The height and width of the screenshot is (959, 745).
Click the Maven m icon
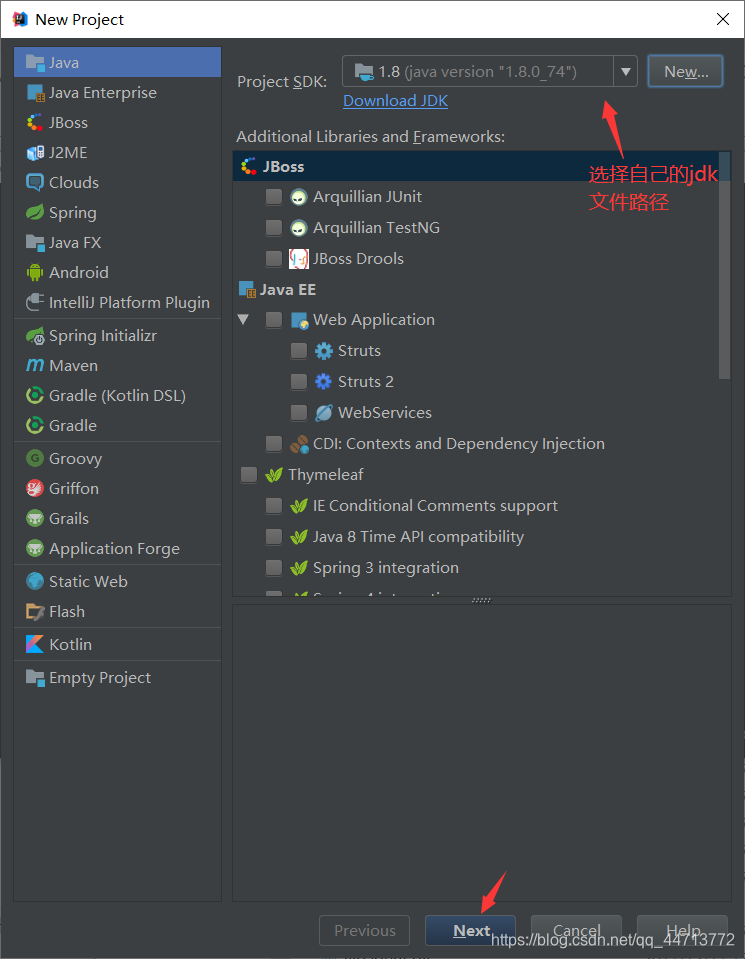(35, 365)
